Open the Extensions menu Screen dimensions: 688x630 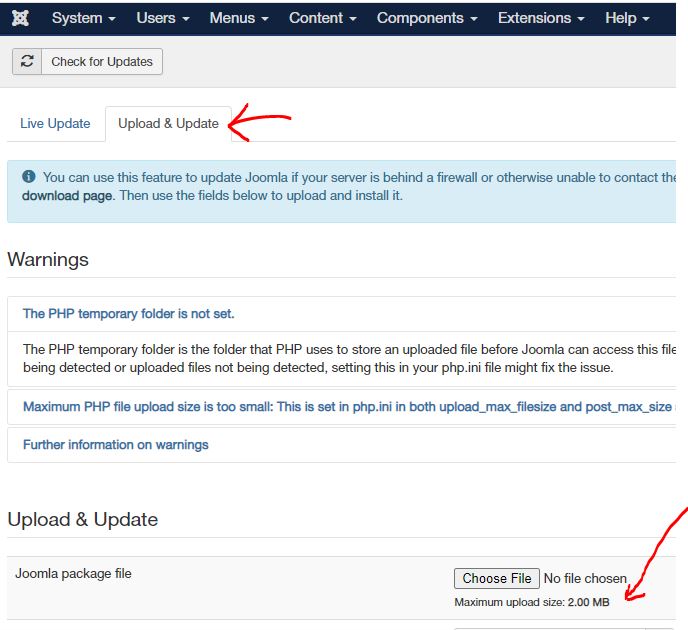pos(541,18)
